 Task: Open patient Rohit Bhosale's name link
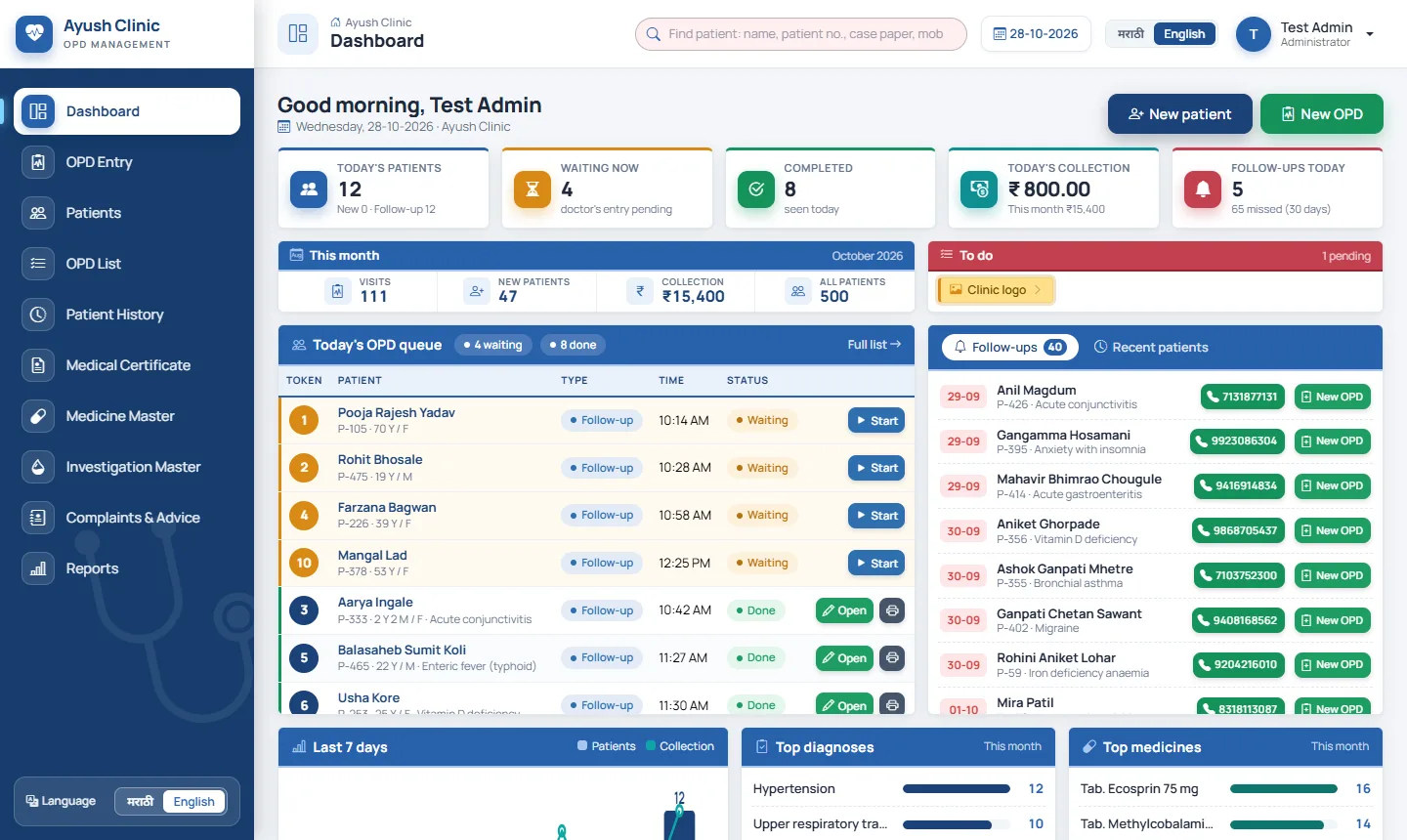tap(380, 460)
